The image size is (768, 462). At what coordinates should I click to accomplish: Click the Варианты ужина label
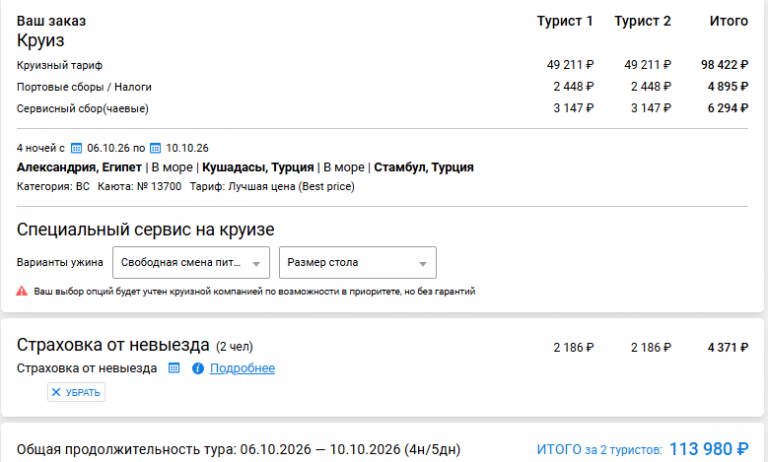[x=60, y=263]
